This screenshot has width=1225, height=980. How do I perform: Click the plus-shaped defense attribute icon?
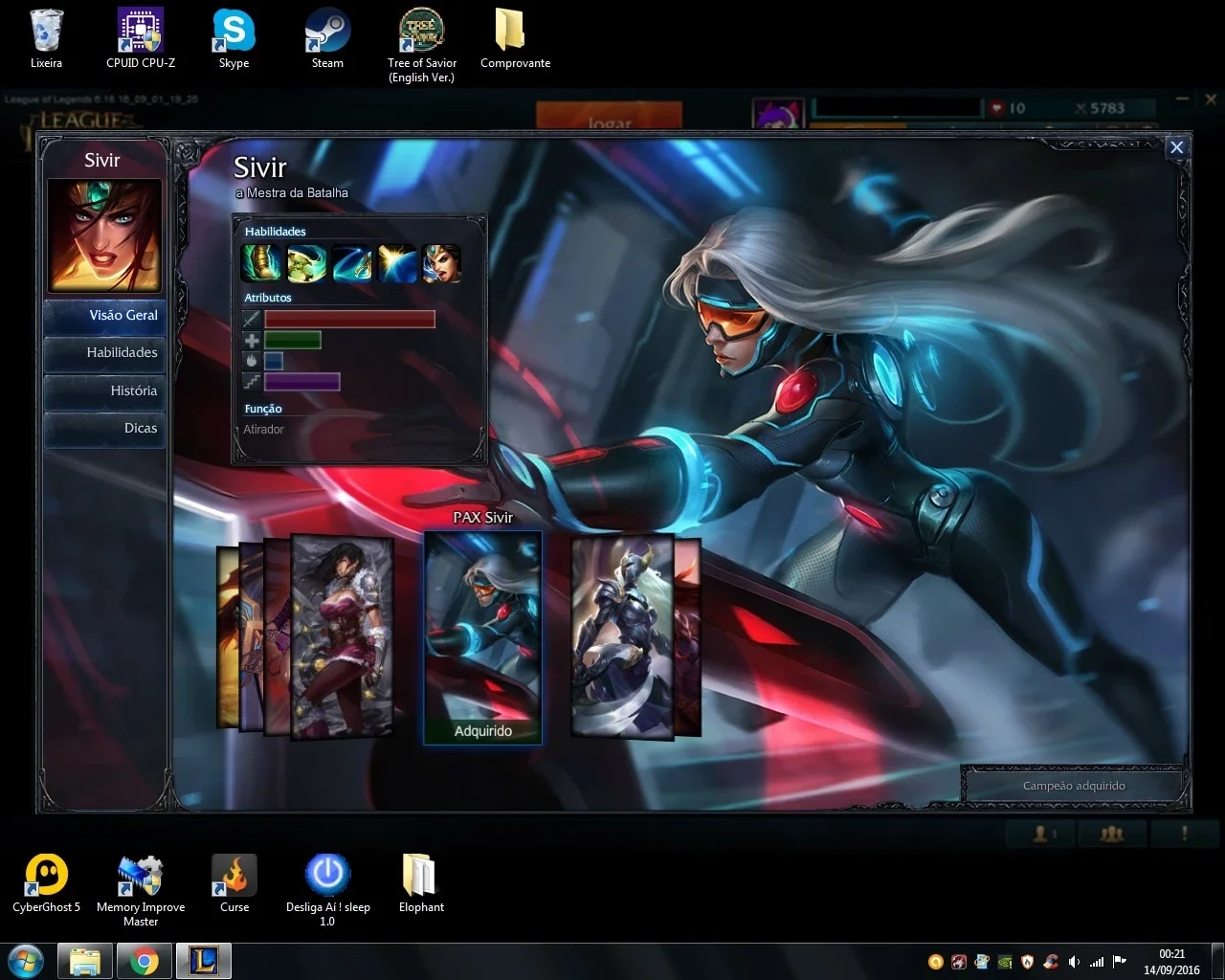(252, 340)
